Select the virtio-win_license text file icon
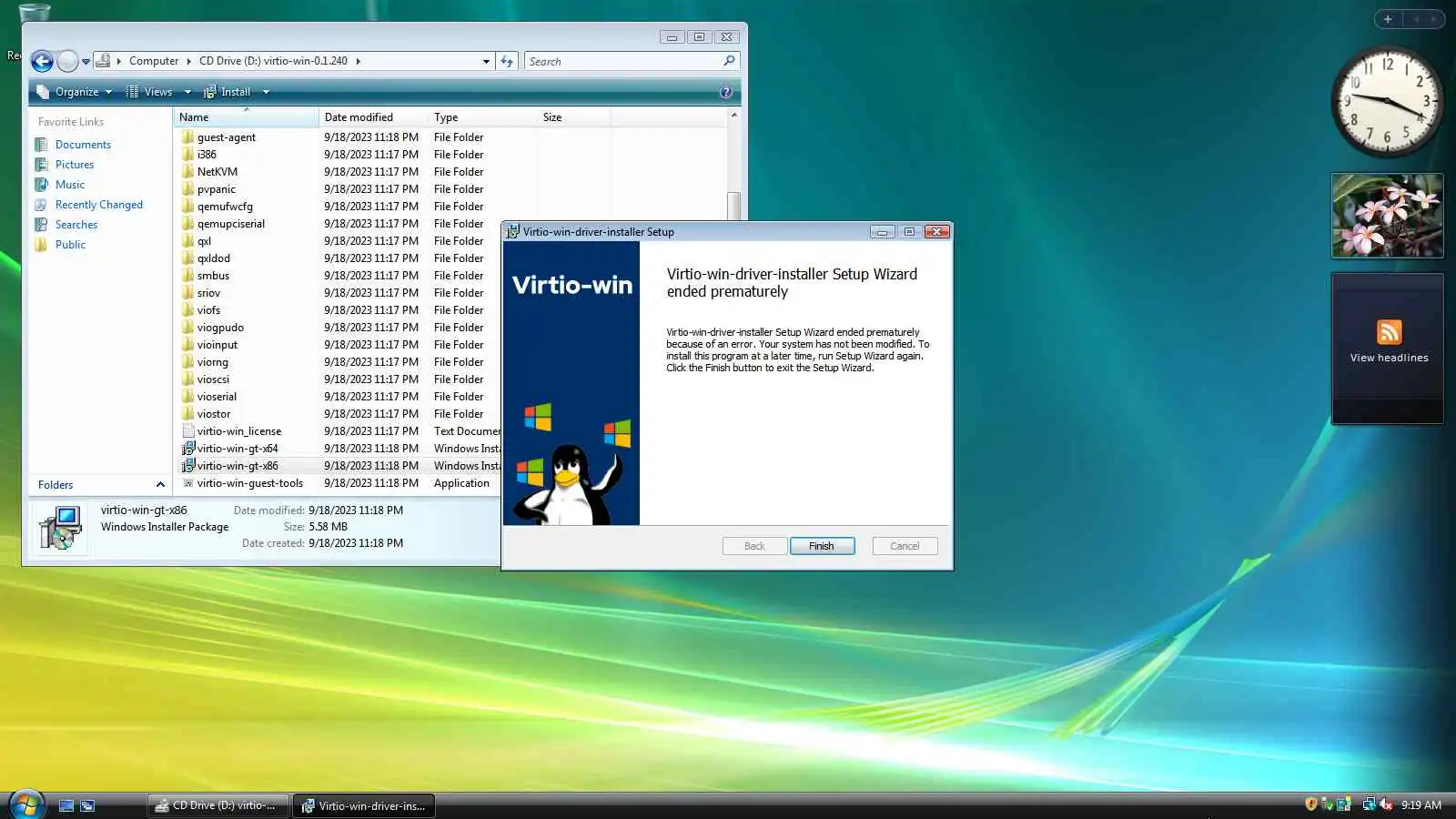Viewport: 1456px width, 819px height. tap(188, 431)
